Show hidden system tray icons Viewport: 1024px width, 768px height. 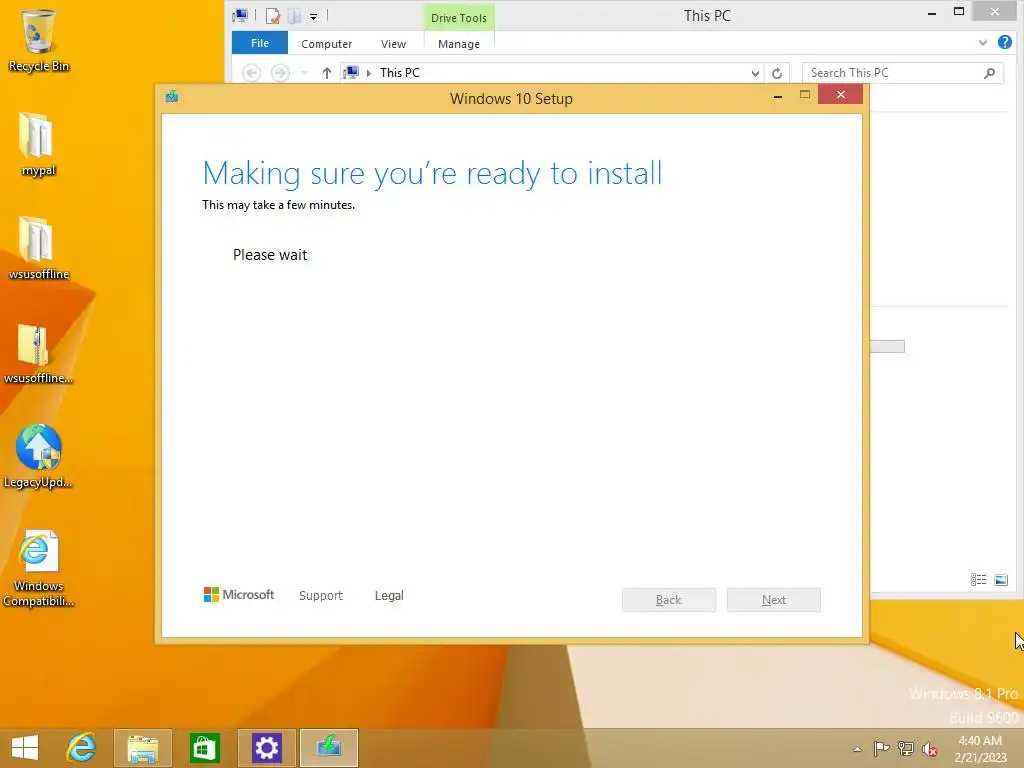click(857, 749)
